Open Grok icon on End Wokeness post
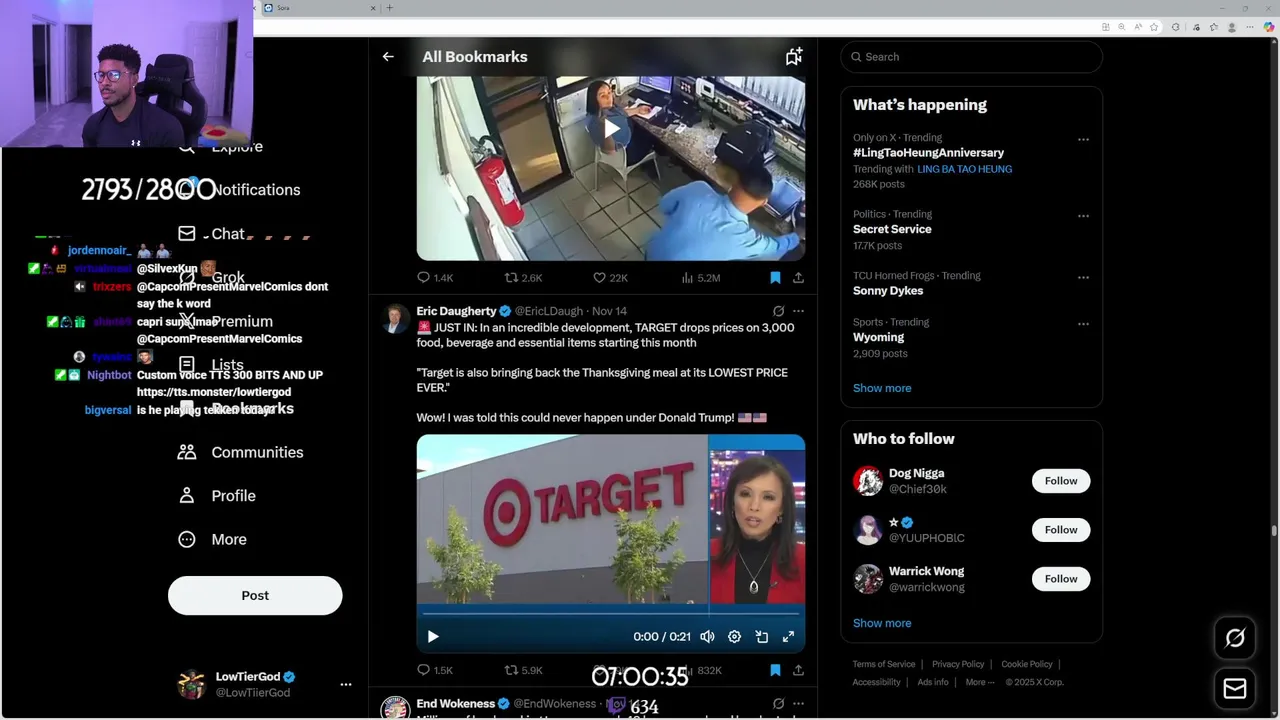Viewport: 1280px width, 720px height. coord(778,704)
